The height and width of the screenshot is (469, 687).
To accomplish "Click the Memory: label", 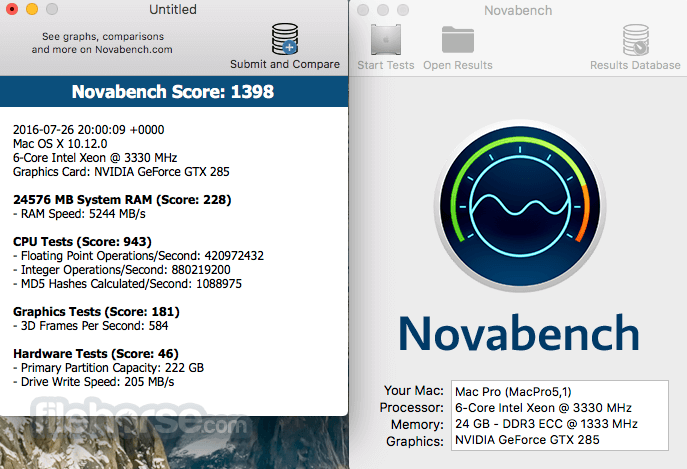I will click(418, 425).
